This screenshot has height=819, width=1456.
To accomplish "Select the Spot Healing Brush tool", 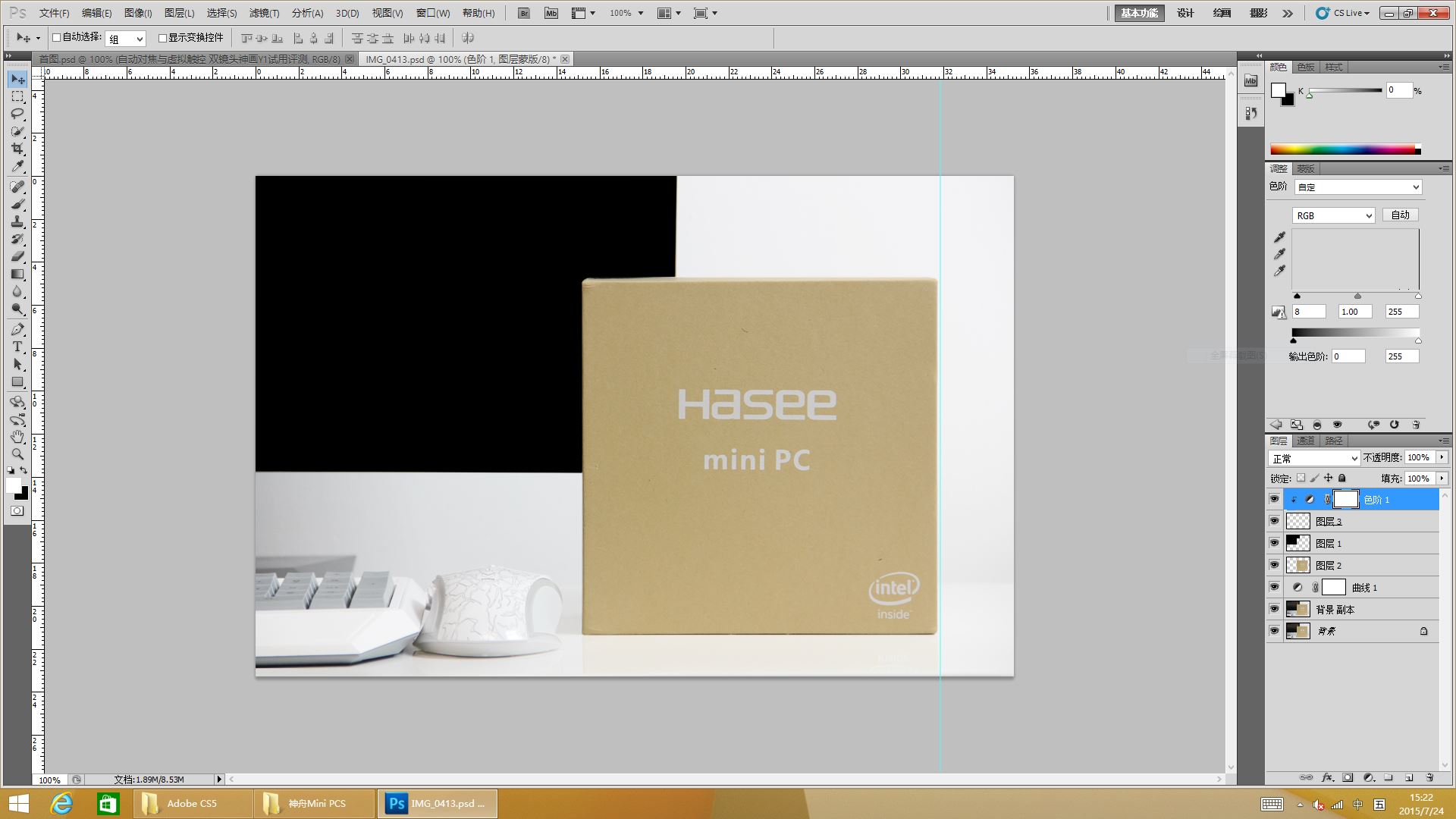I will tap(17, 187).
